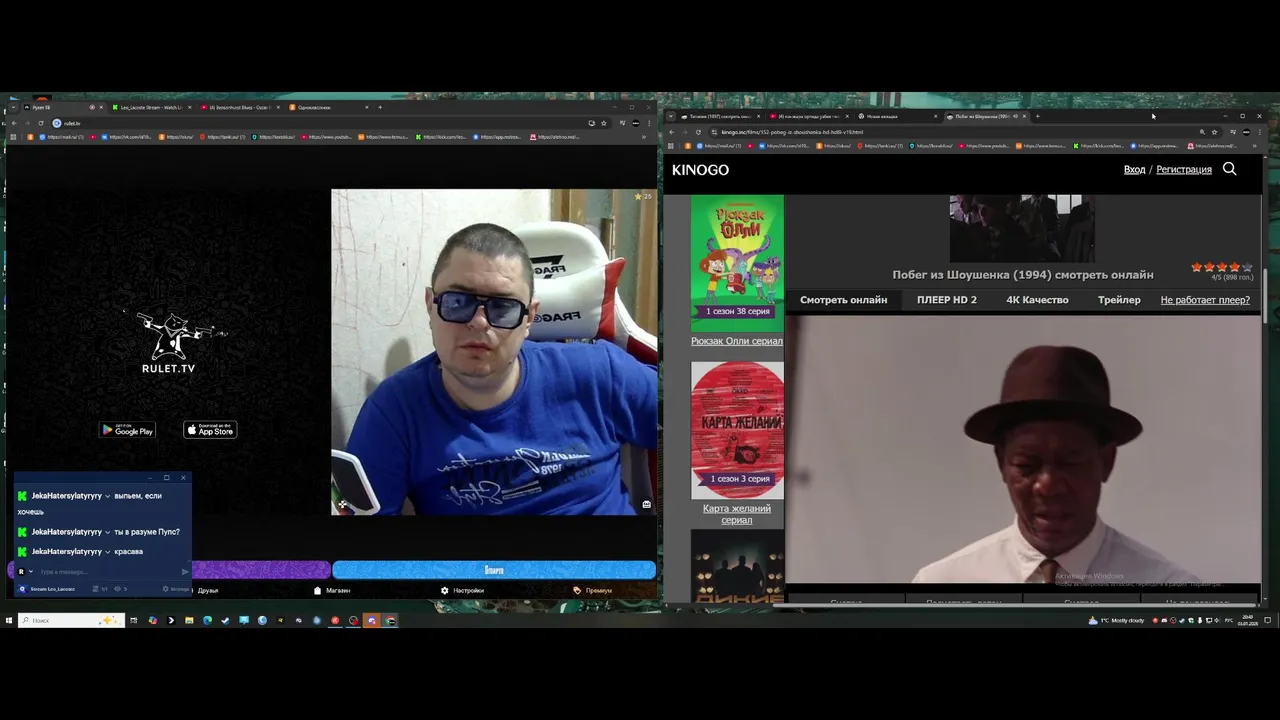This screenshot has height=720, width=1280.
Task: Expand the chat identity dropdown next to R
Action: click(30, 571)
